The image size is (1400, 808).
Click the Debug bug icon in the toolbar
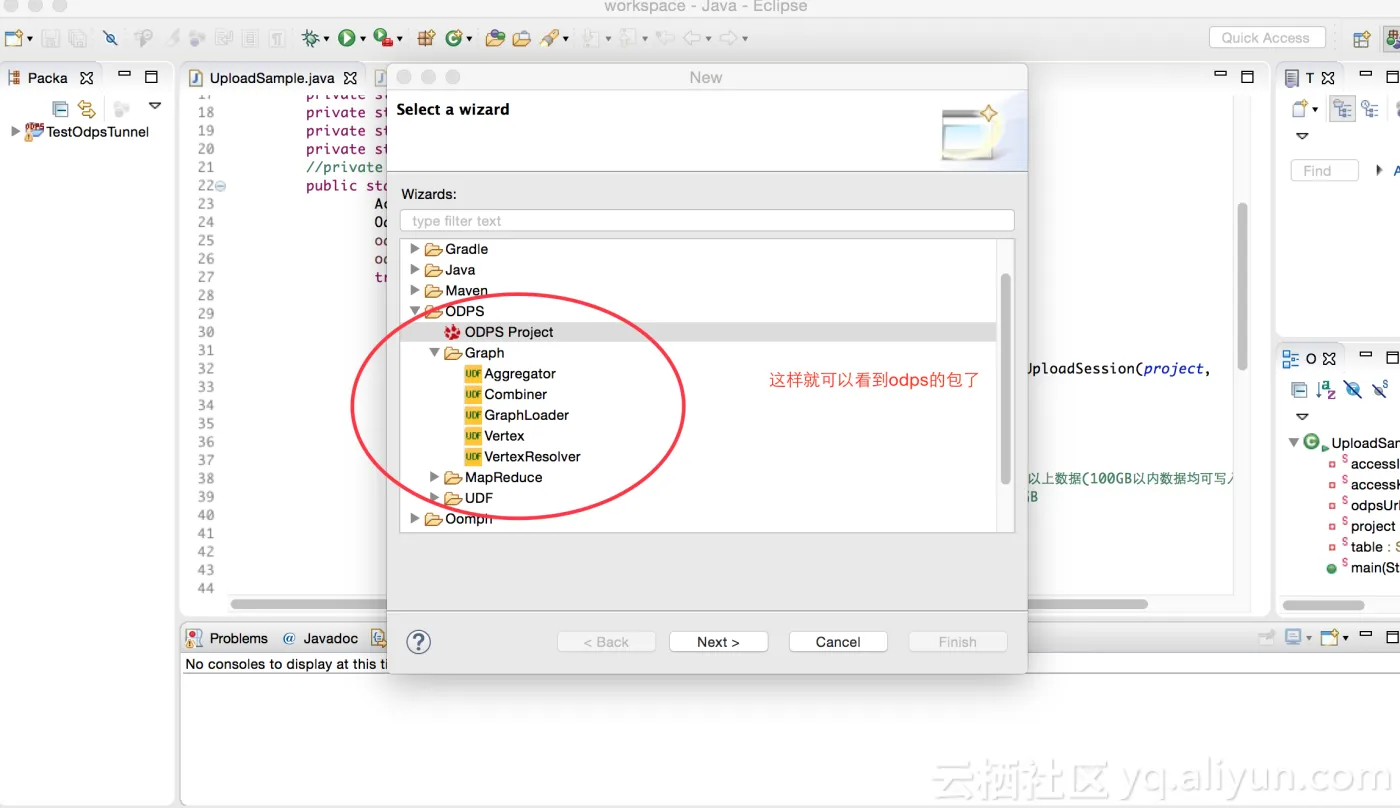coord(311,38)
